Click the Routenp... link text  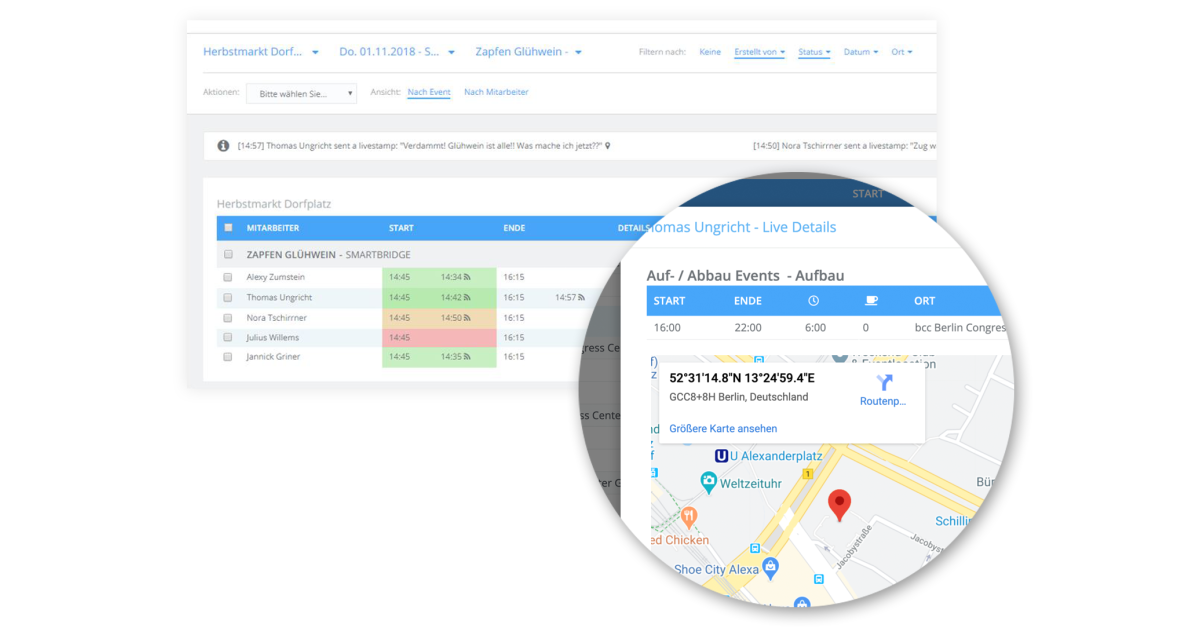click(x=883, y=401)
